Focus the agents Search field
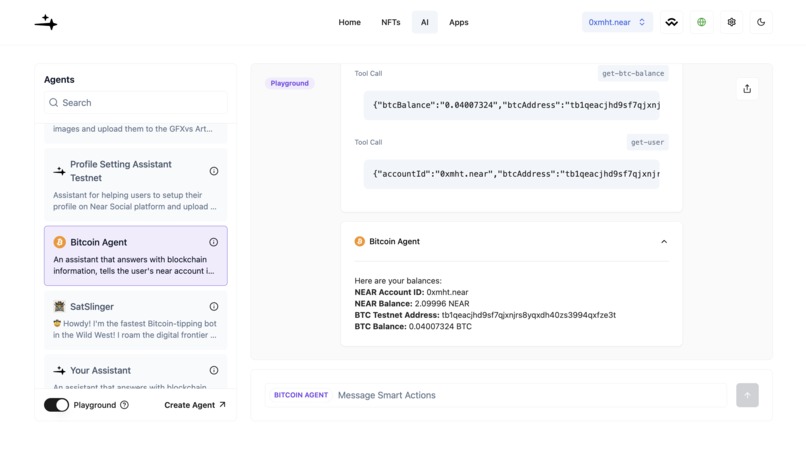Viewport: 806px width, 451px height. click(x=136, y=103)
